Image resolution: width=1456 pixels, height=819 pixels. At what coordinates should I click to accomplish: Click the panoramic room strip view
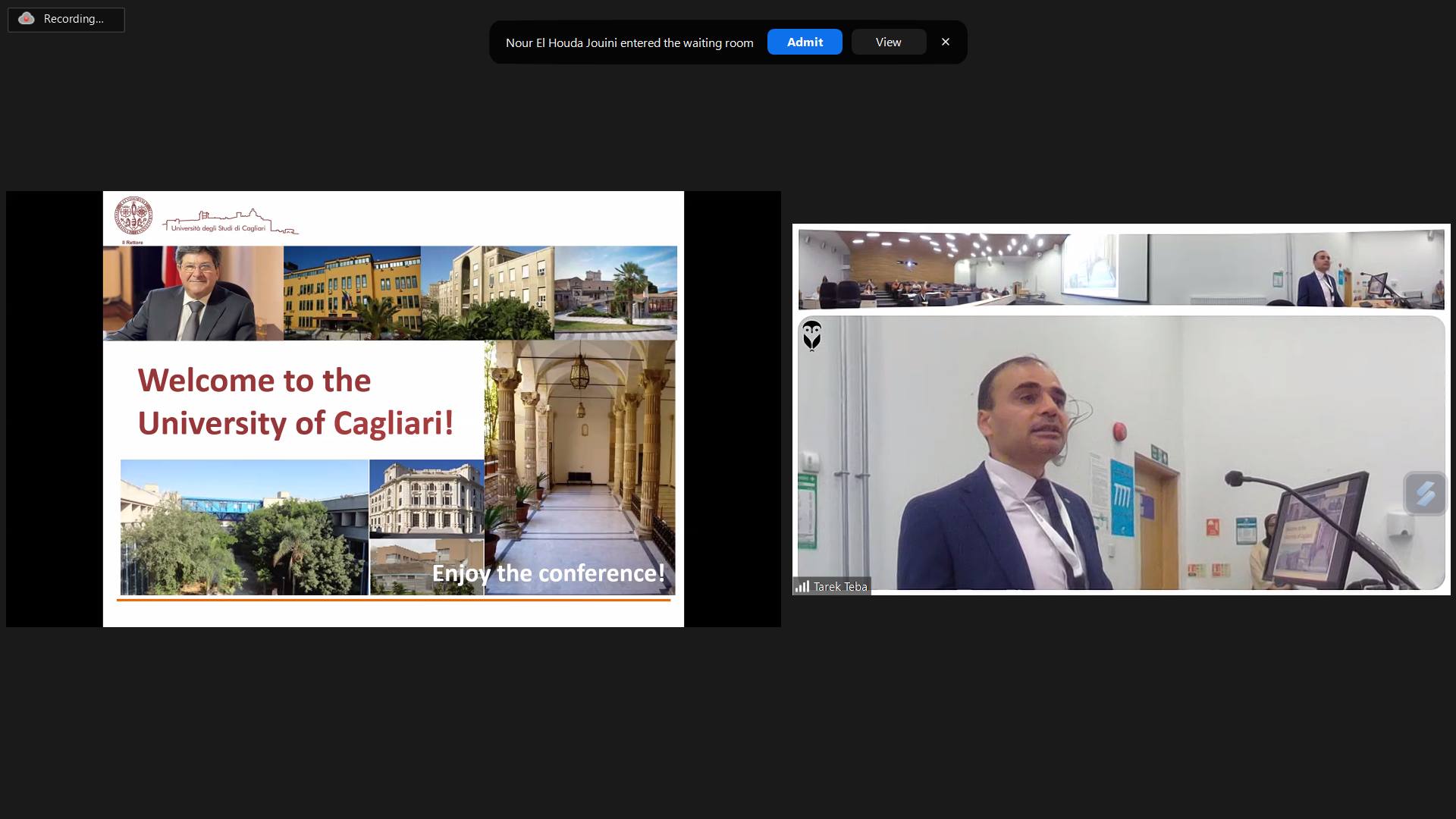pos(1121,270)
